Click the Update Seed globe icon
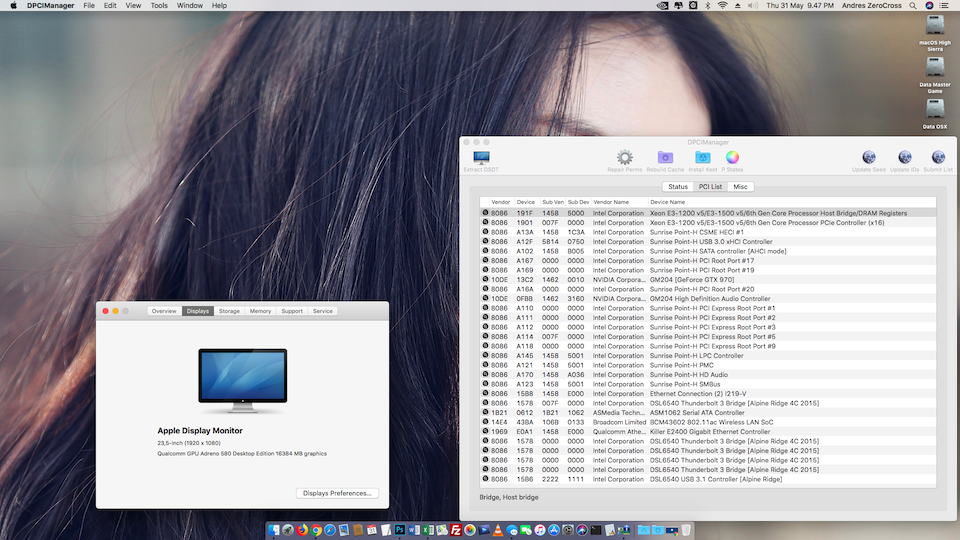The image size is (960, 540). tap(868, 158)
